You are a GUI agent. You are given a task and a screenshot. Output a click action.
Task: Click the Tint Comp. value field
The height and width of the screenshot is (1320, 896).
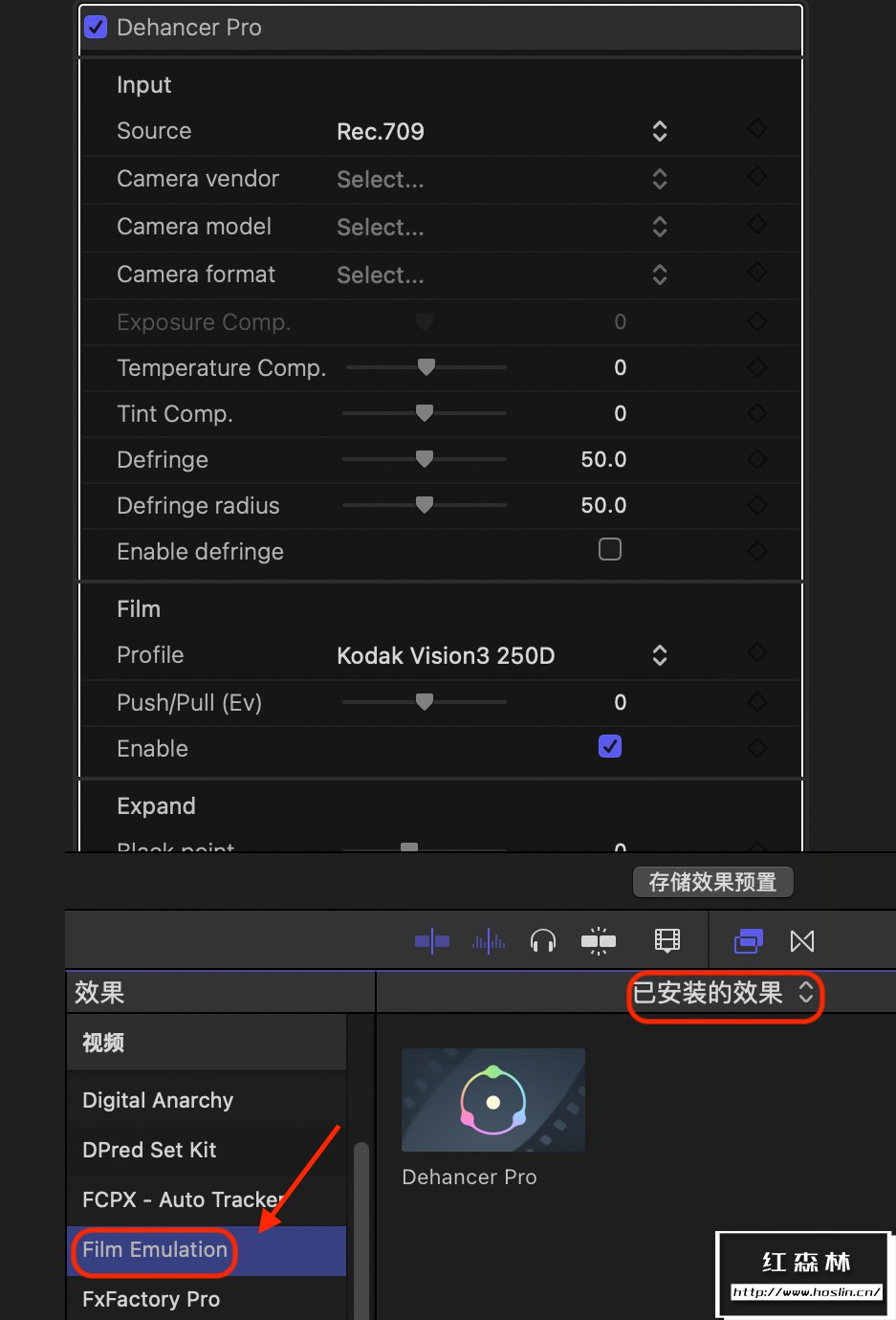point(621,413)
